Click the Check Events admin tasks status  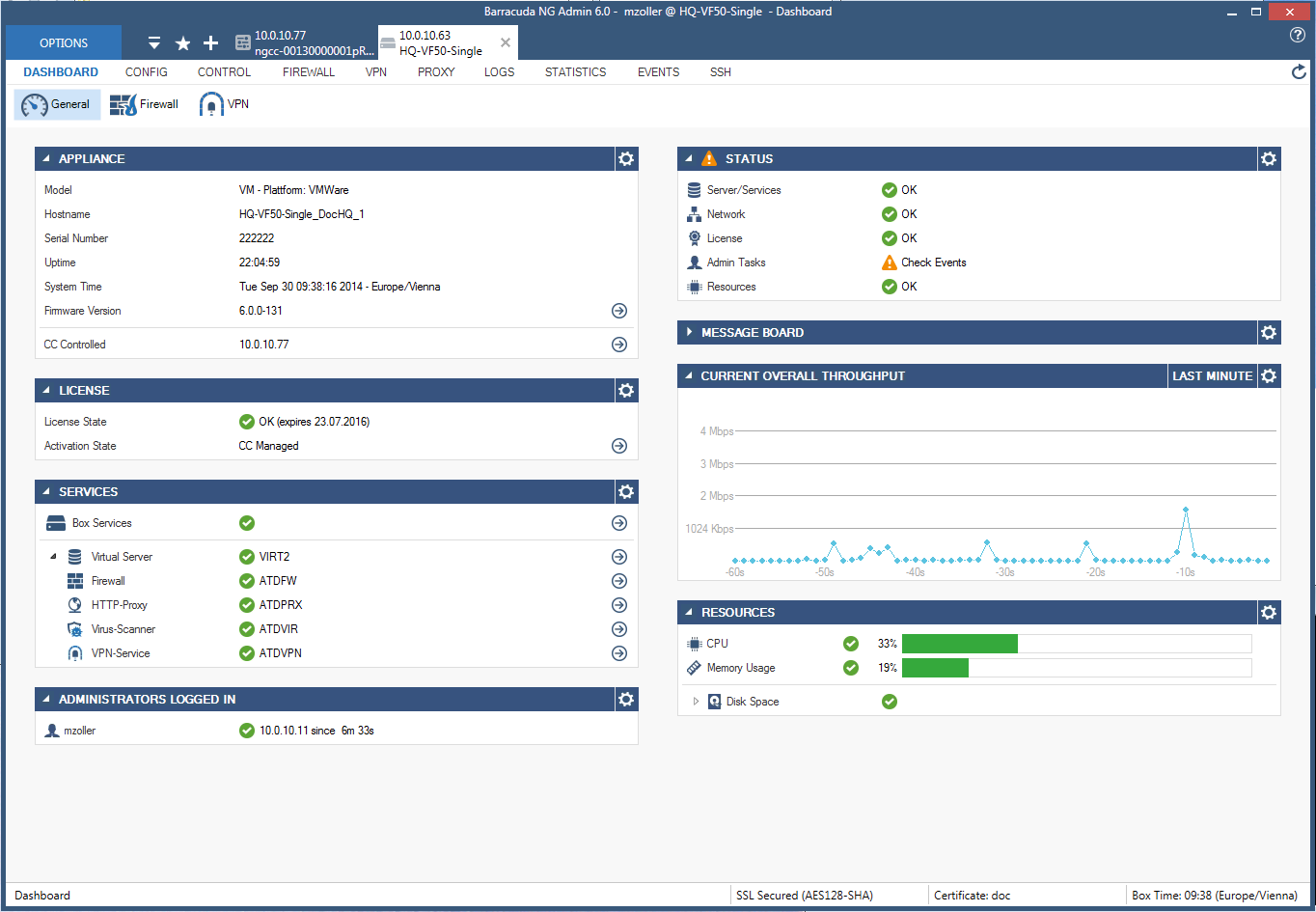click(924, 263)
